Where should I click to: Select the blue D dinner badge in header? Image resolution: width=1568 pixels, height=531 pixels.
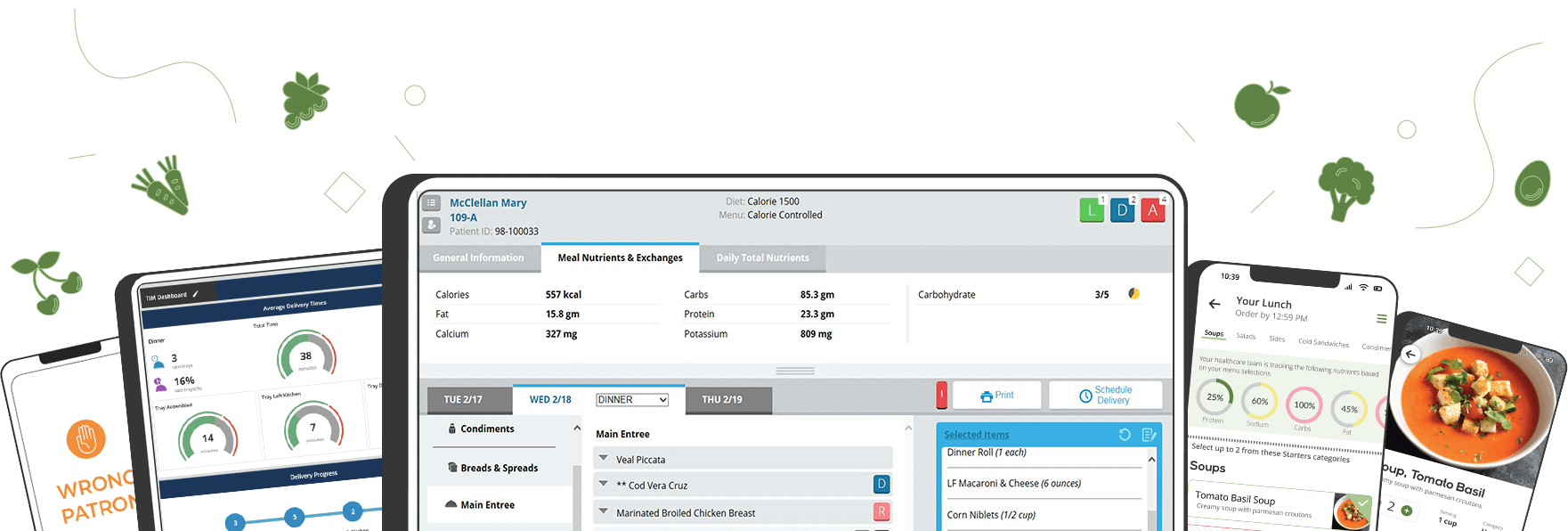tap(1122, 210)
